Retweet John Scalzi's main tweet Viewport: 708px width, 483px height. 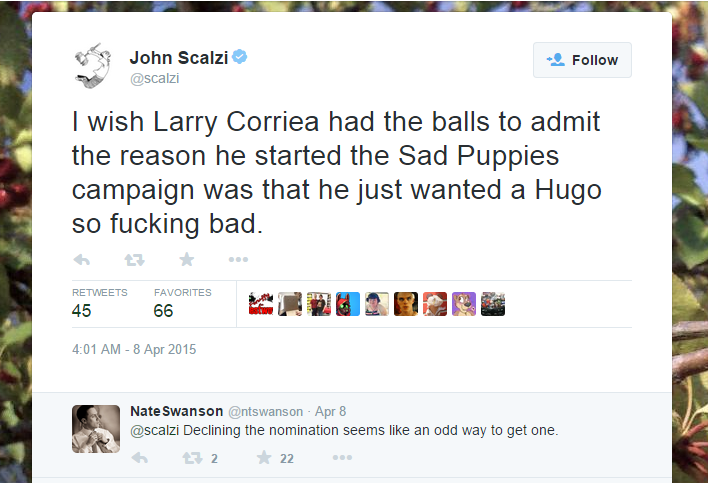point(134,260)
